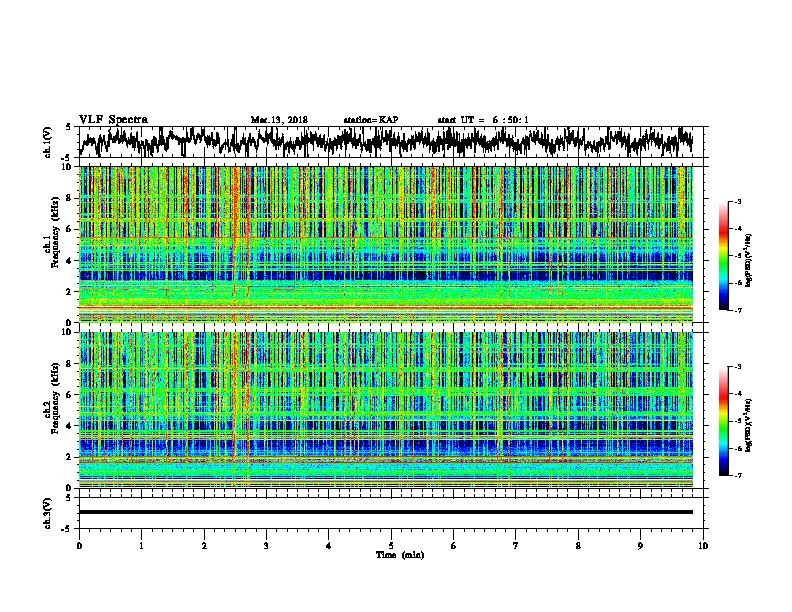Click the "VLF Spectra" title text
Viewport: 792px width, 612px height.
[x=113, y=120]
